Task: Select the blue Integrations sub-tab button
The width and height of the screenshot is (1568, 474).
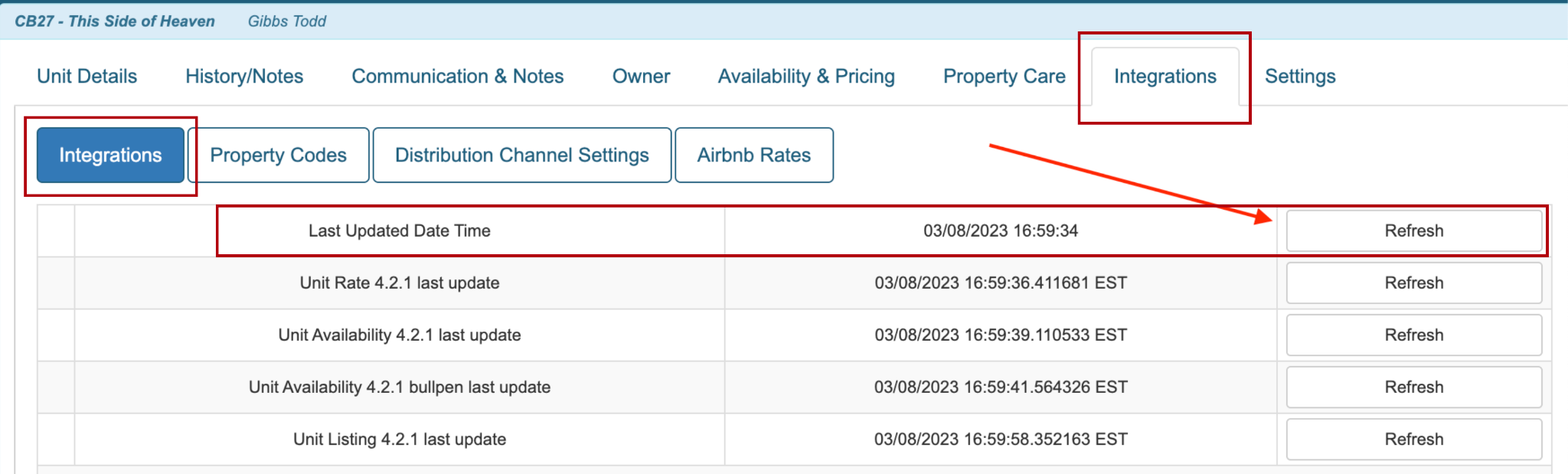Action: point(110,155)
